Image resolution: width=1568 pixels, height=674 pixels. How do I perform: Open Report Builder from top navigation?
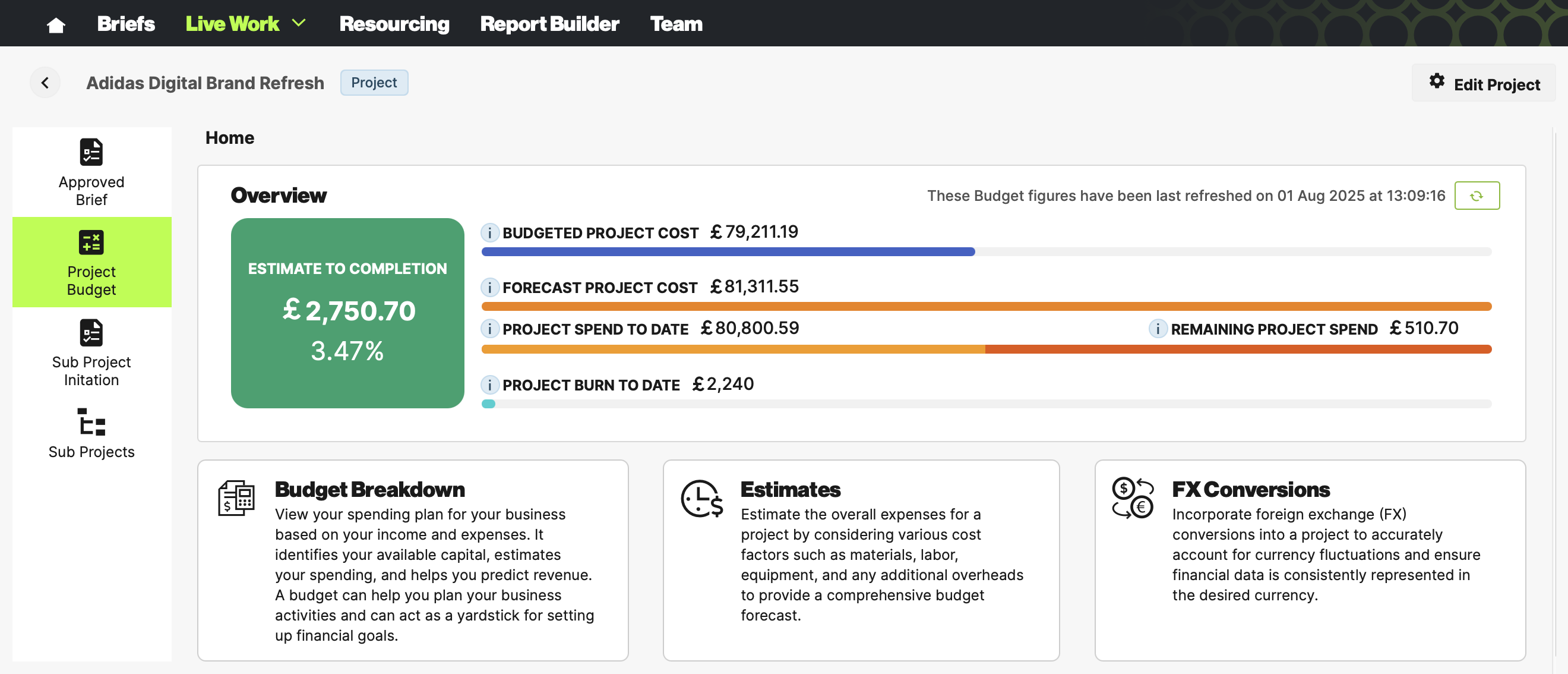pyautogui.click(x=549, y=24)
